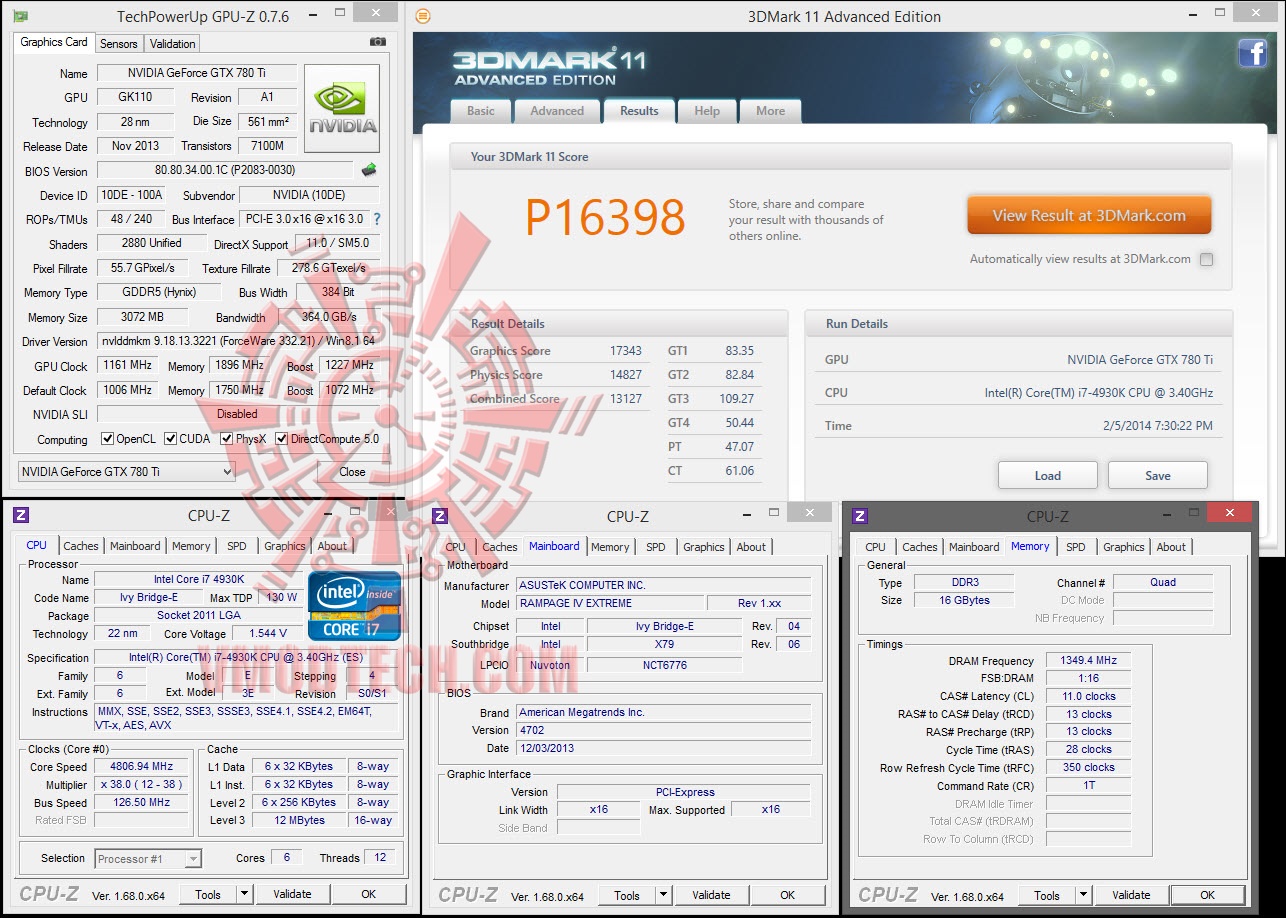The width and height of the screenshot is (1286, 918).
Task: Click the NVIDIA logo in GPU-Z
Action: 342,109
